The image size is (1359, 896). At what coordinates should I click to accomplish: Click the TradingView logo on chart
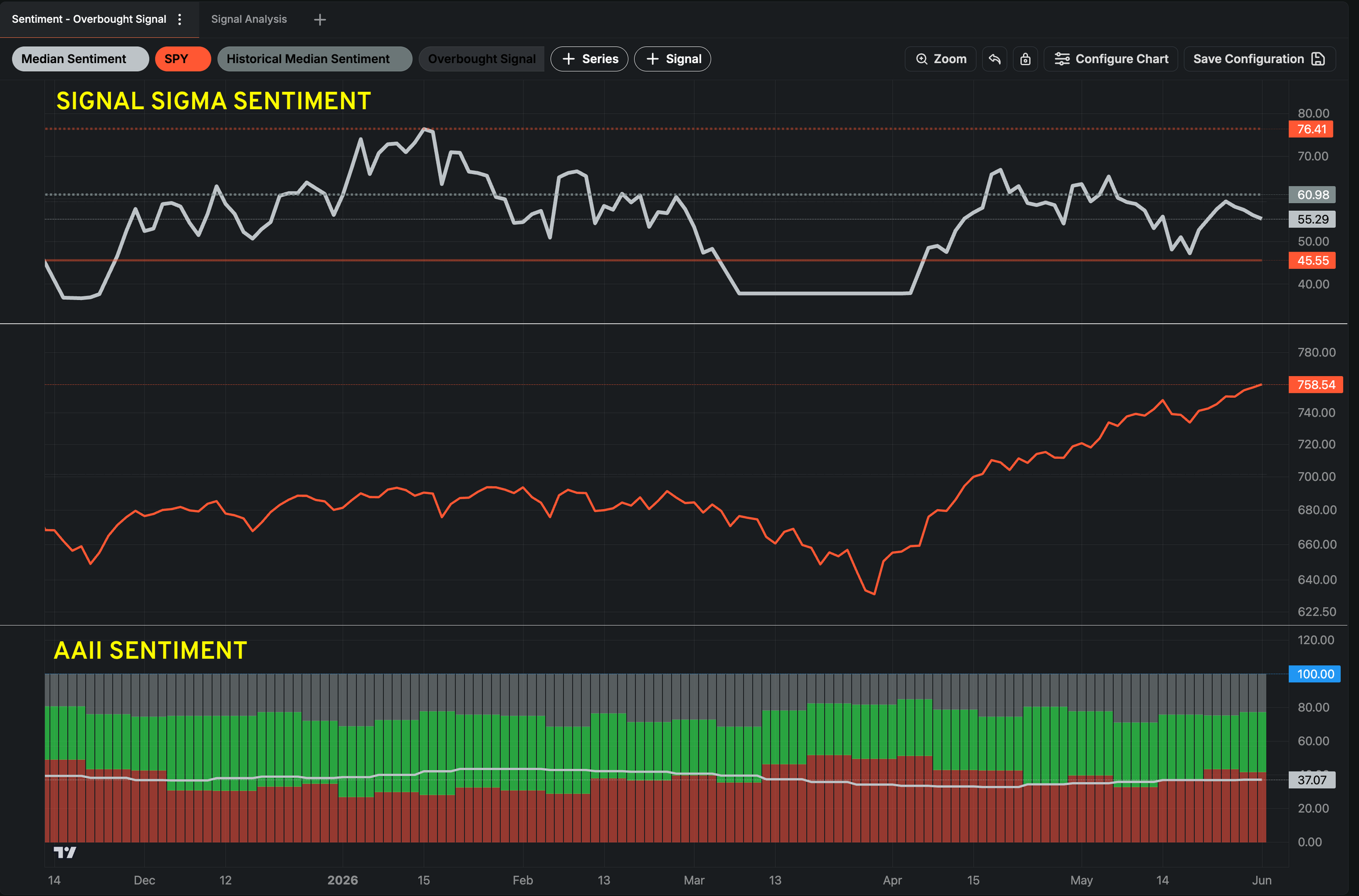tap(65, 853)
